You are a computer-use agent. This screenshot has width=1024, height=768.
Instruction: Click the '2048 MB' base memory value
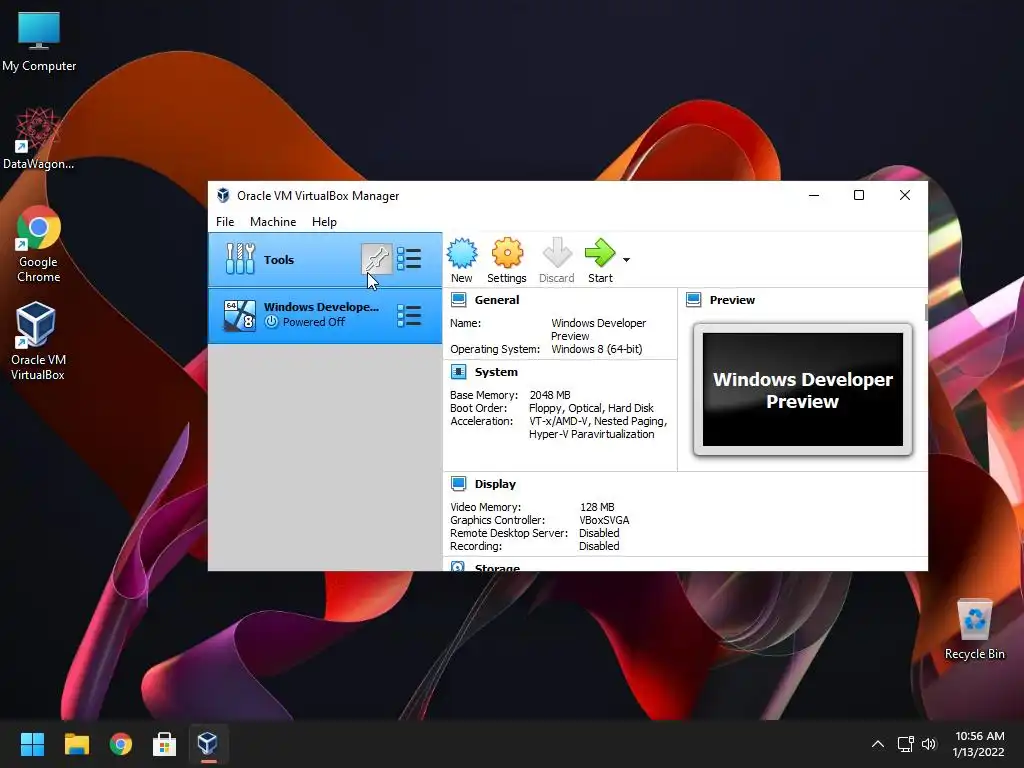pos(550,395)
